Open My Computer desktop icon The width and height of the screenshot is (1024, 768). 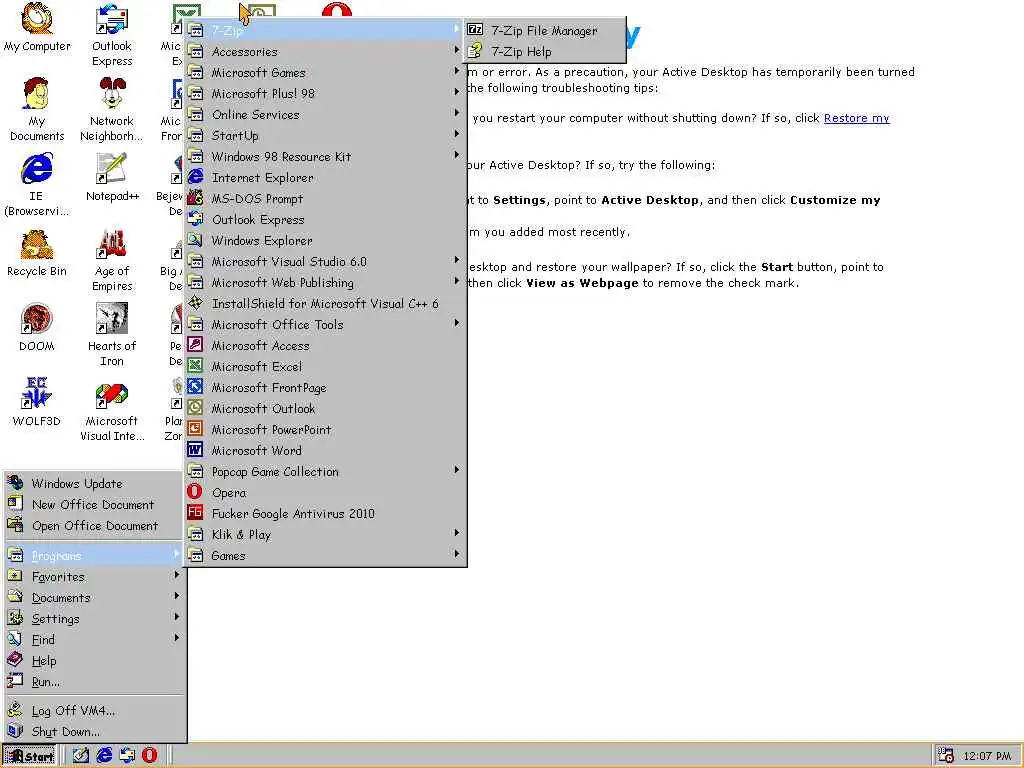[37, 27]
